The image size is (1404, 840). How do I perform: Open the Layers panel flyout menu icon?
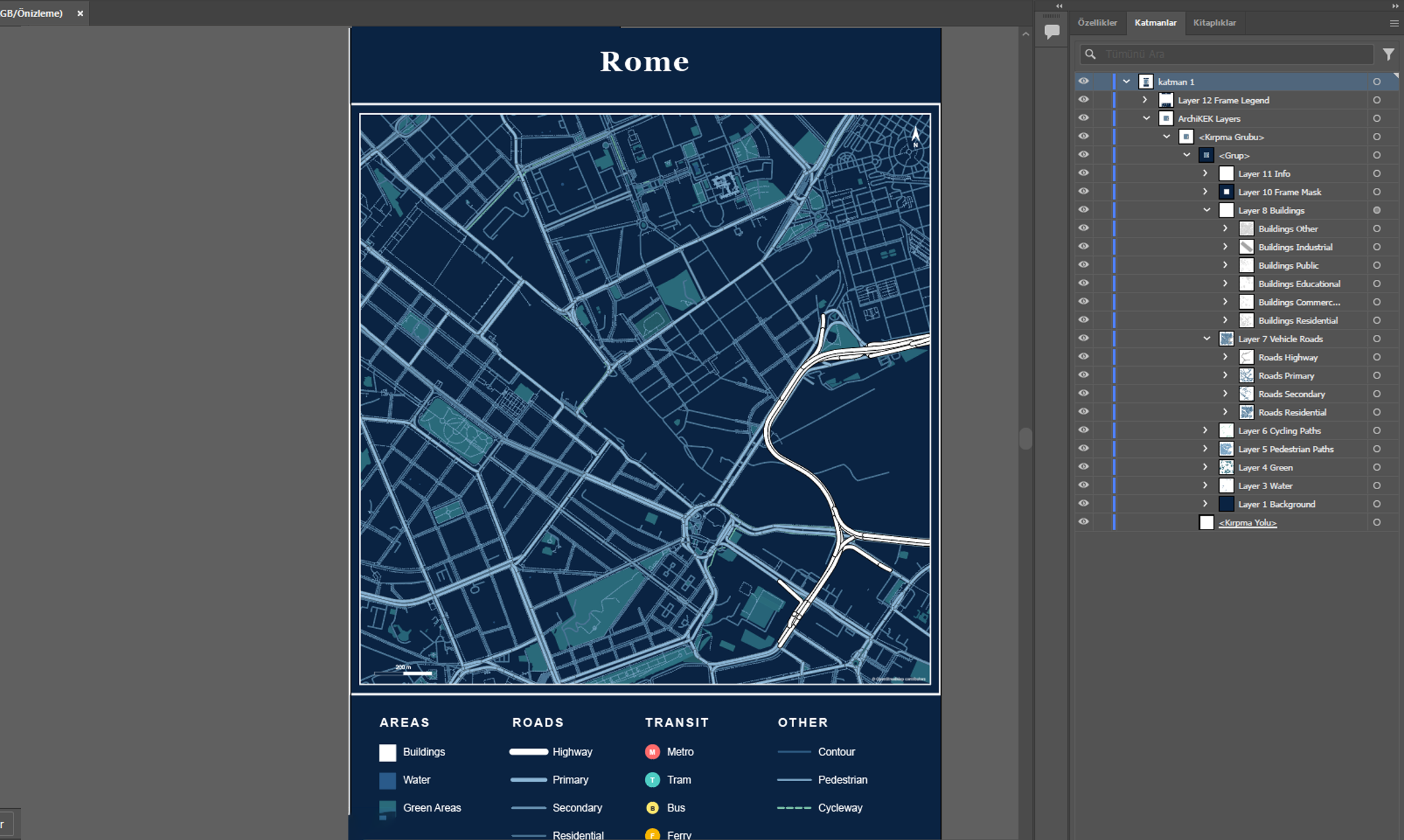(x=1394, y=23)
